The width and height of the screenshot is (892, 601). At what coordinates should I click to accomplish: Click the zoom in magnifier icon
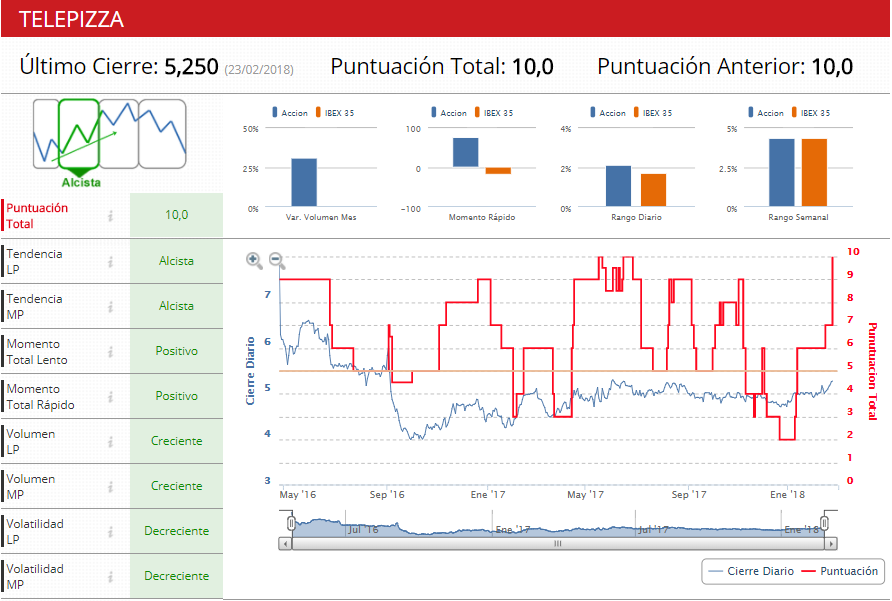coord(254,261)
